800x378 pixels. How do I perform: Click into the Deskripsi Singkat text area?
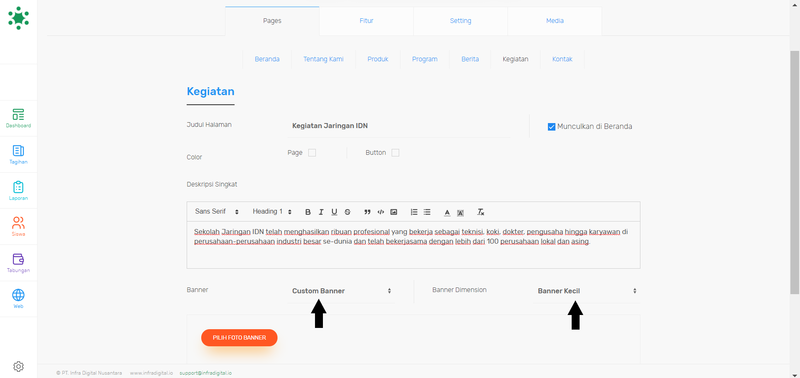coord(413,245)
